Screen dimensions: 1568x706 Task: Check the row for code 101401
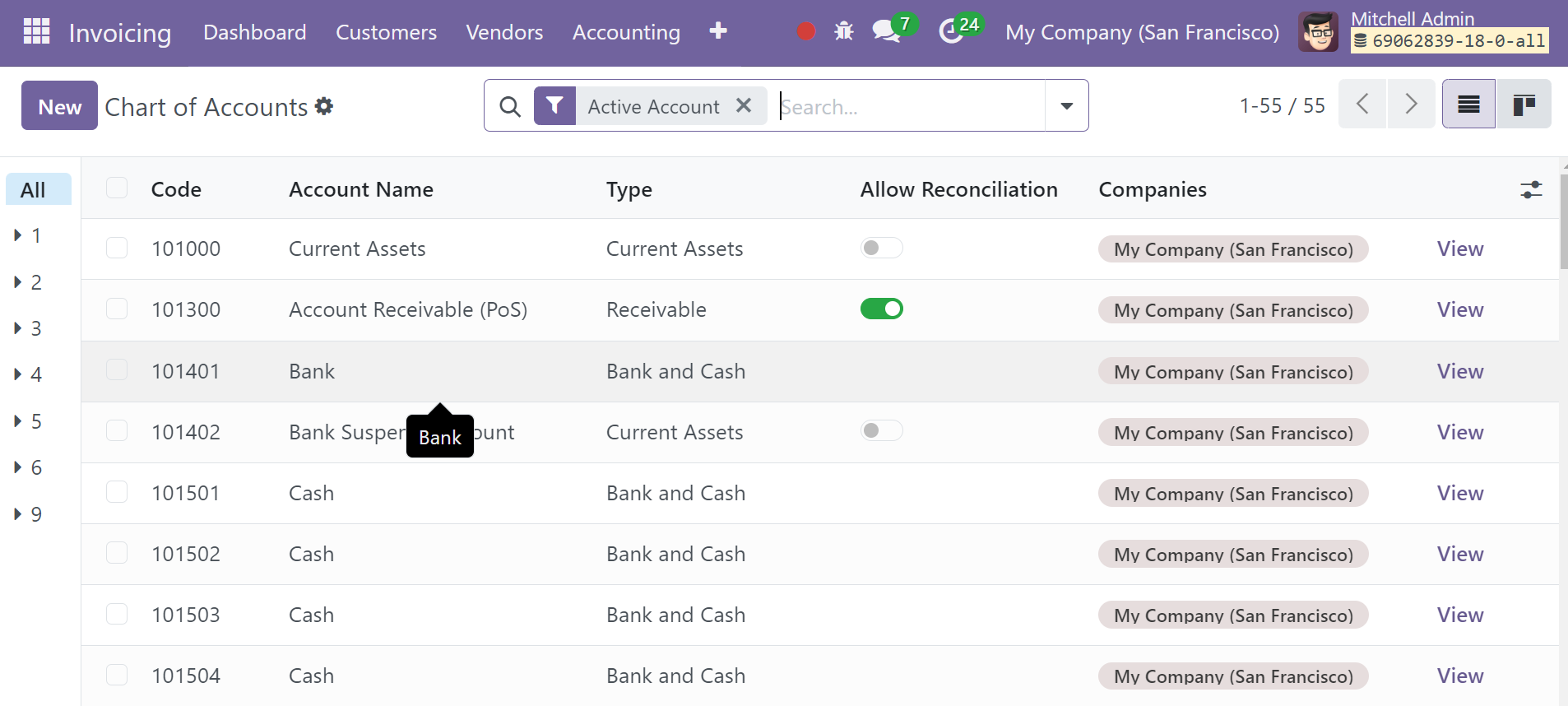pyautogui.click(x=117, y=369)
